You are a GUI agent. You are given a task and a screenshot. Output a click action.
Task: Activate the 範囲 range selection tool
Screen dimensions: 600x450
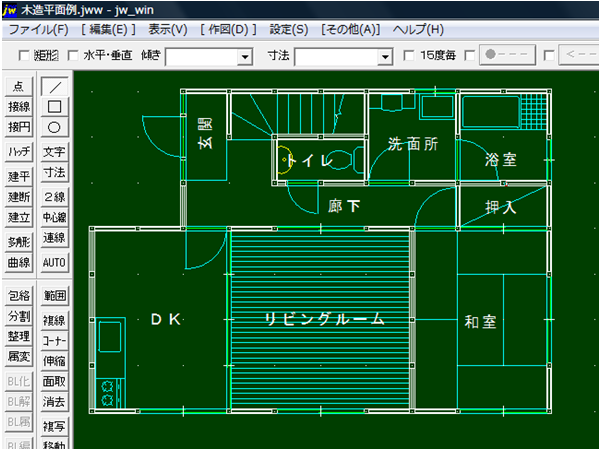pyautogui.click(x=54, y=296)
